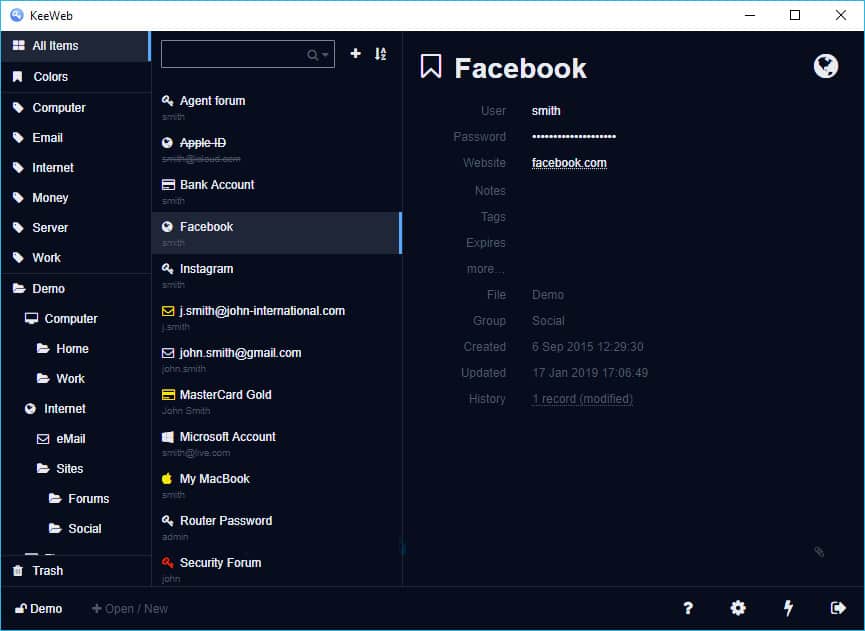Open history link 1 record (modified)
This screenshot has height=631, width=865.
[x=582, y=398]
